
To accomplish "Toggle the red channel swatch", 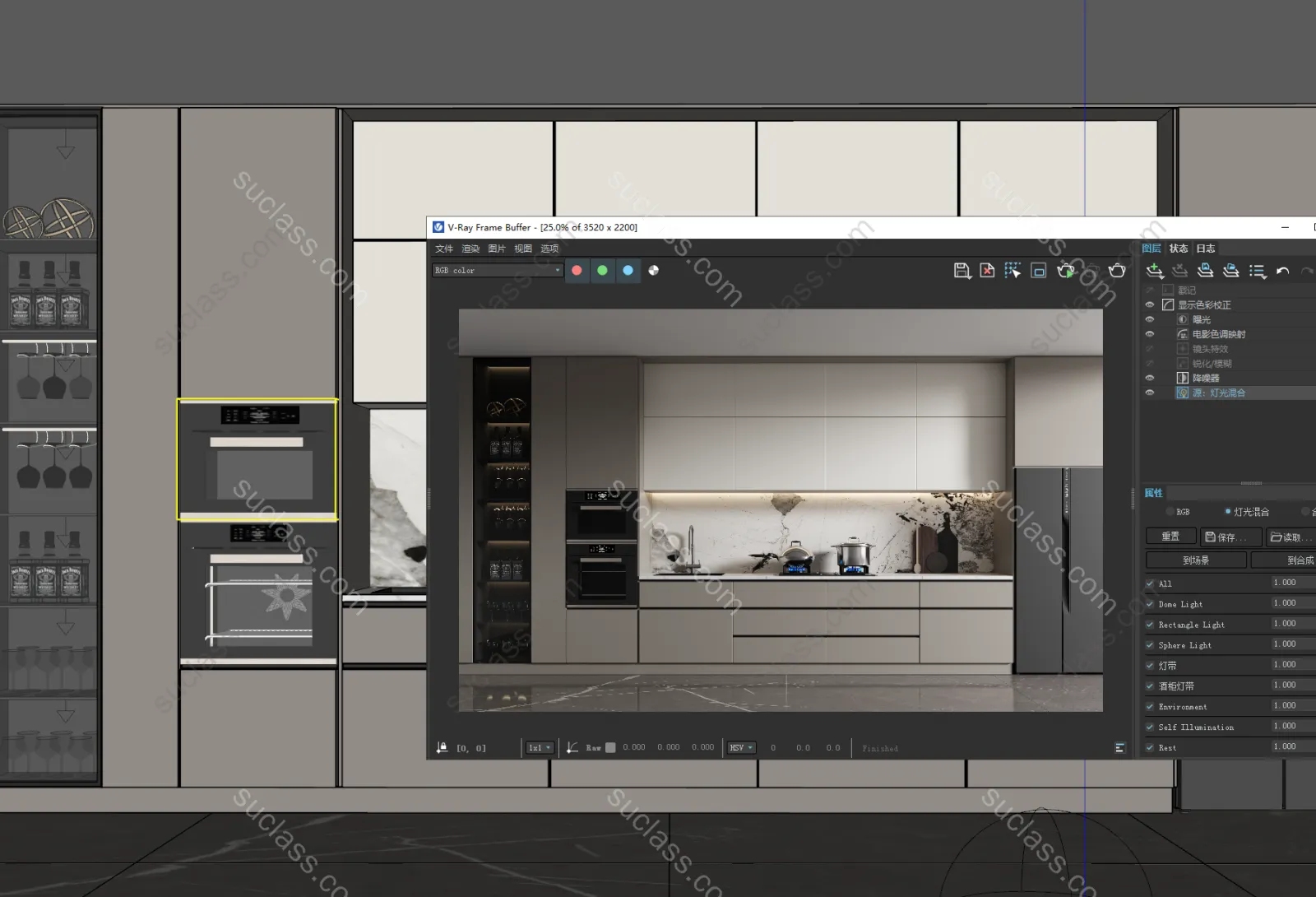I will [x=577, y=270].
